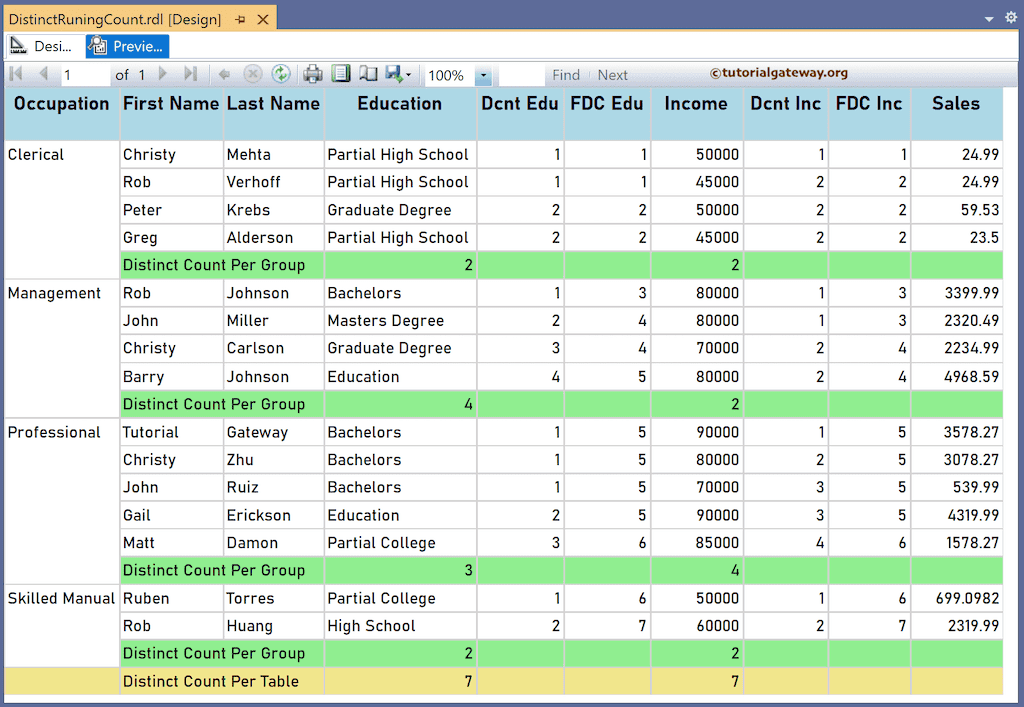Navigate to the first page of the report
The height and width of the screenshot is (707, 1024).
[x=16, y=74]
